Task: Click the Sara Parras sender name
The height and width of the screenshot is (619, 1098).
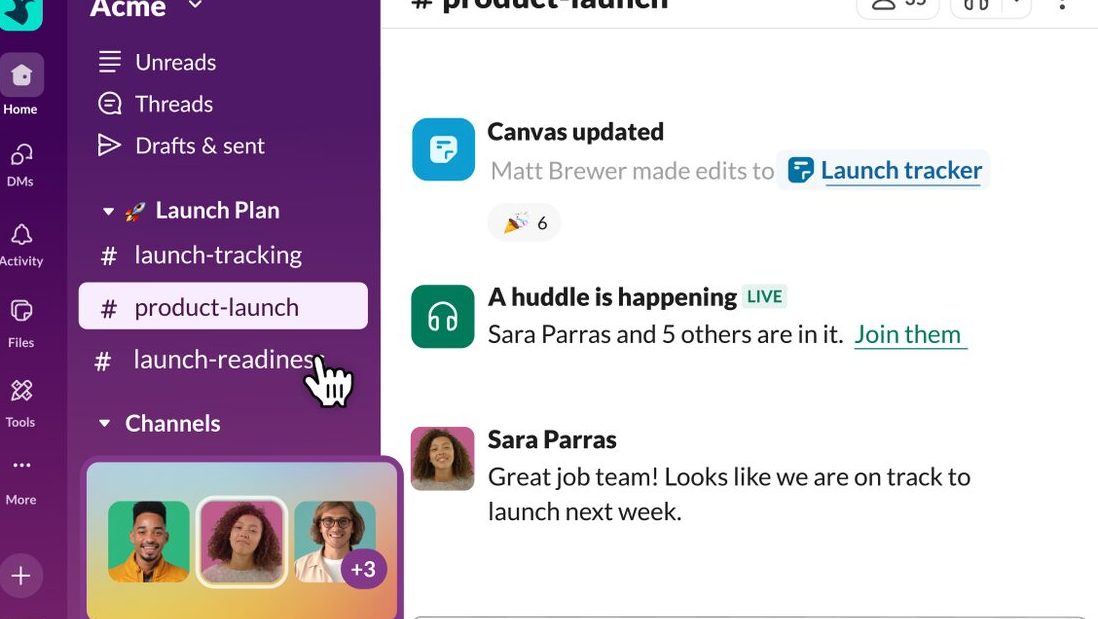Action: tap(552, 440)
